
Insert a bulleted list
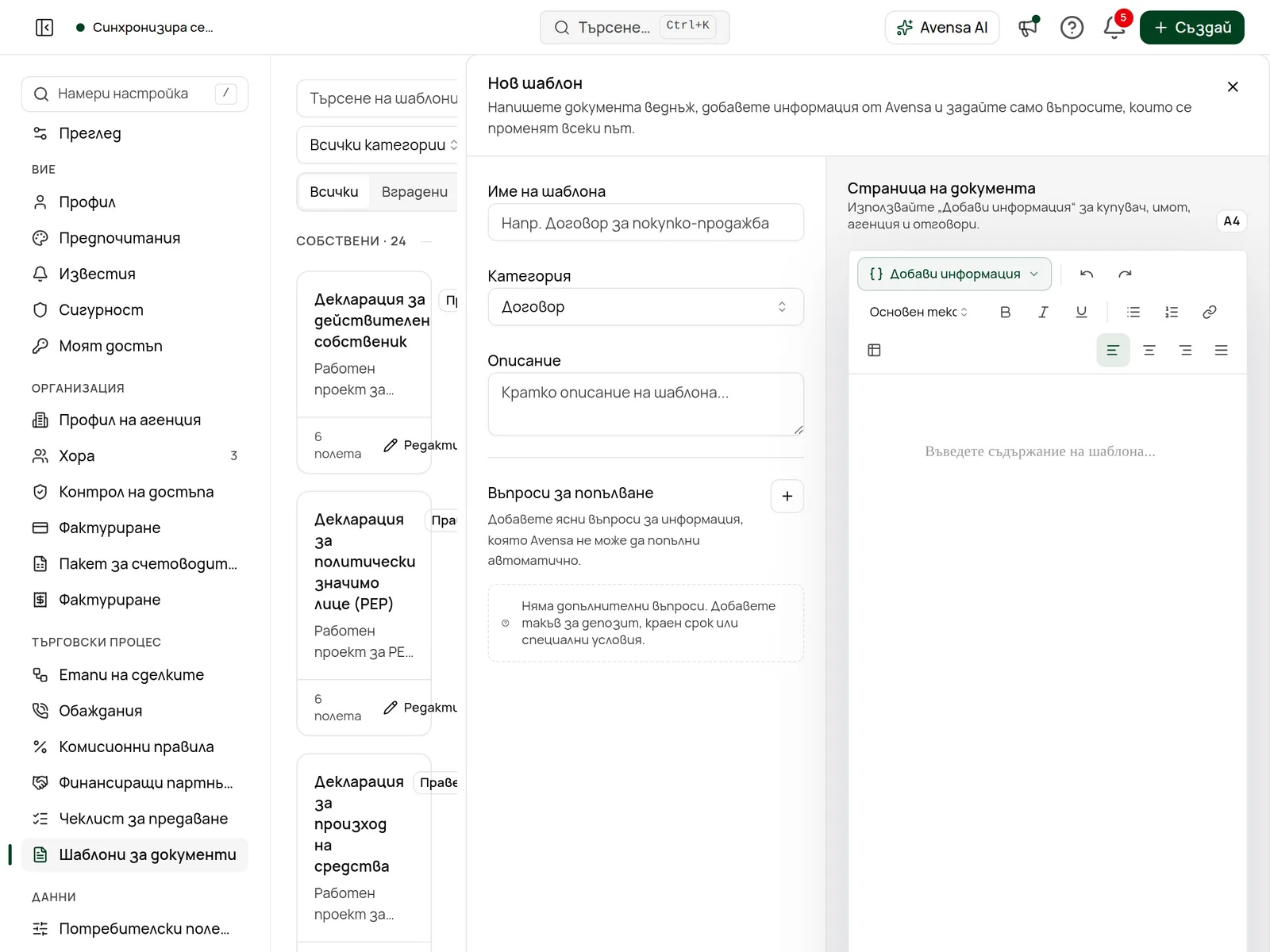[1133, 312]
